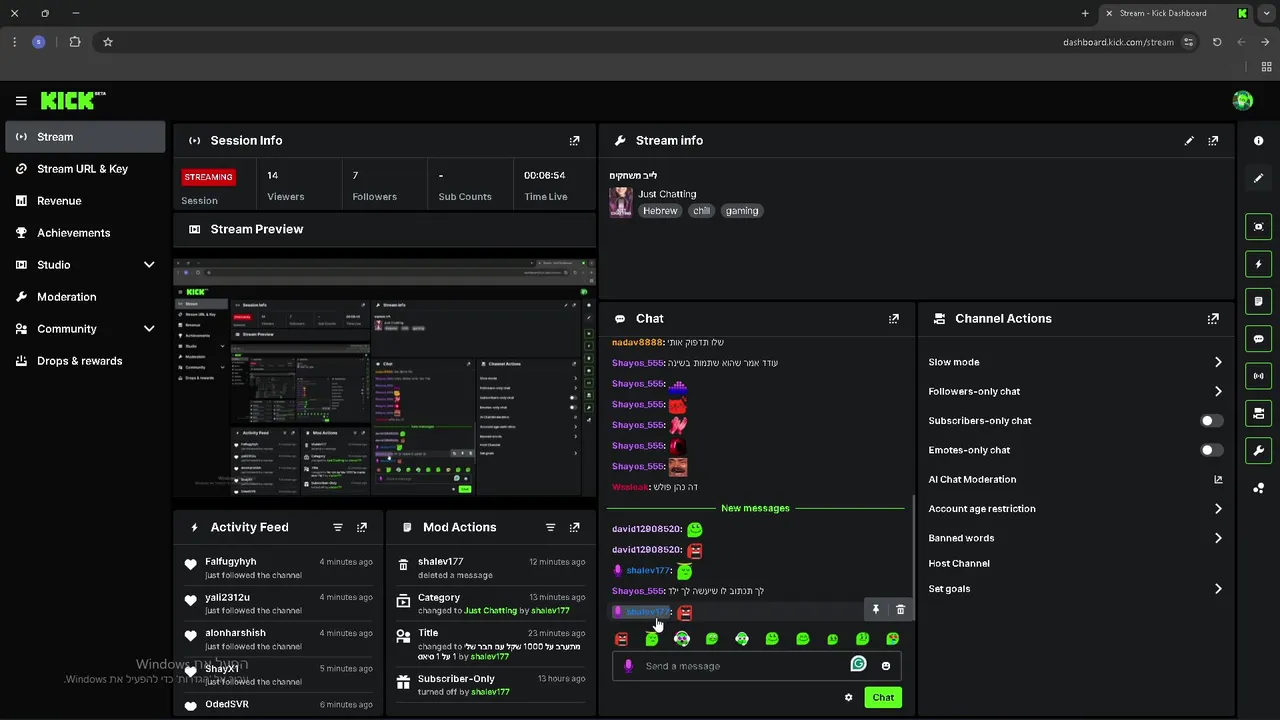Screen dimensions: 1280x720
Task: Expand Banned words settings
Action: 1218,538
